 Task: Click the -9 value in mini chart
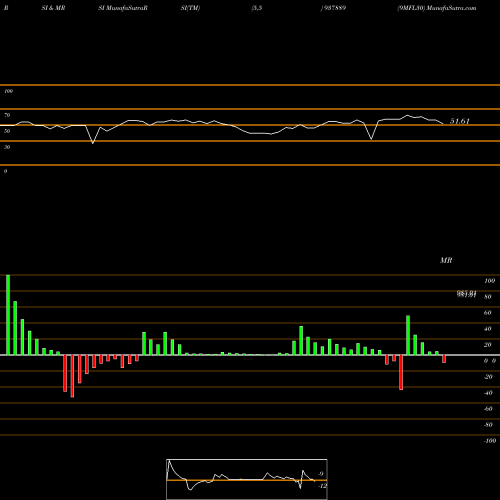320,474
